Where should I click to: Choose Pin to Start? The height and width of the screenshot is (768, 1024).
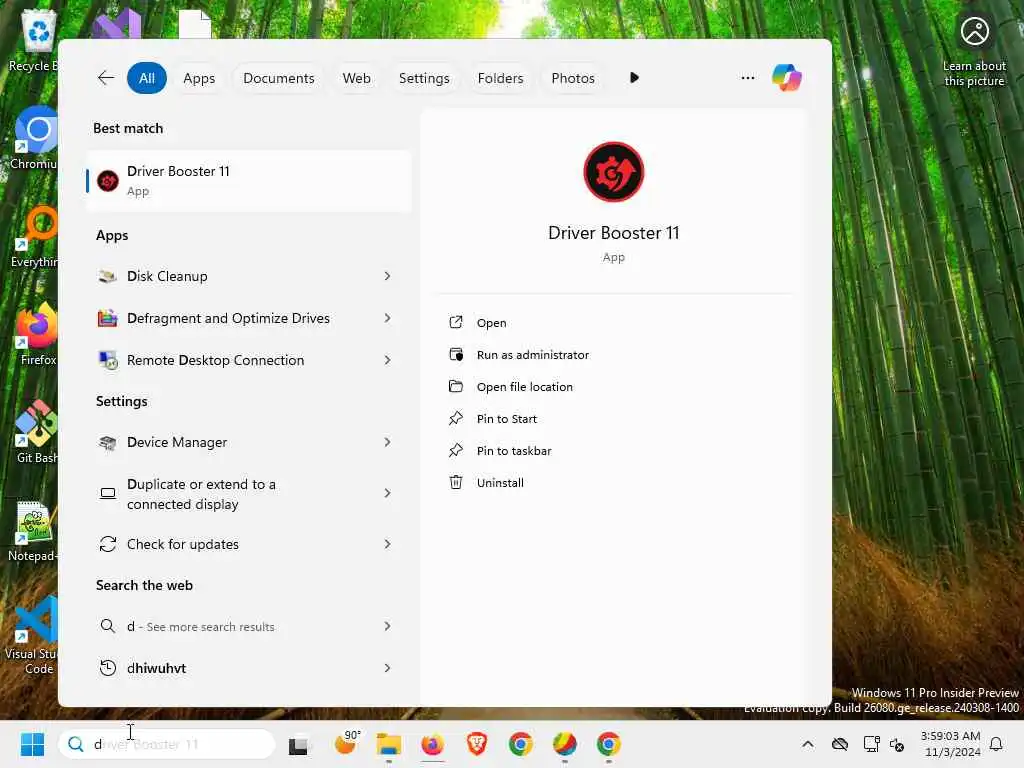click(x=492, y=419)
